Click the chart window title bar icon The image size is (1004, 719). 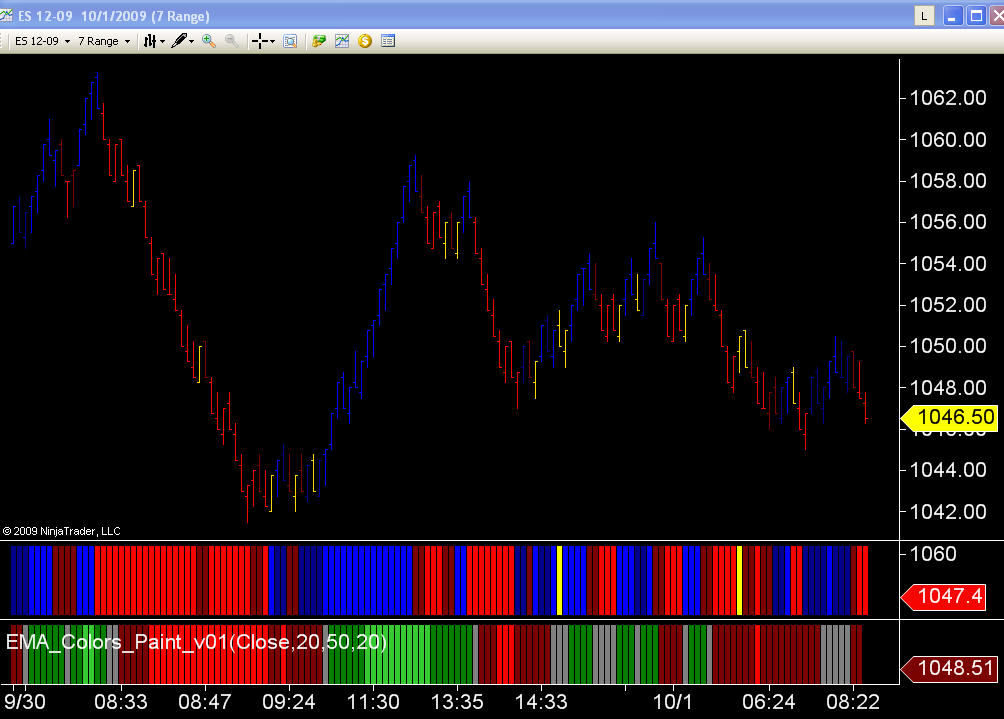pos(6,15)
